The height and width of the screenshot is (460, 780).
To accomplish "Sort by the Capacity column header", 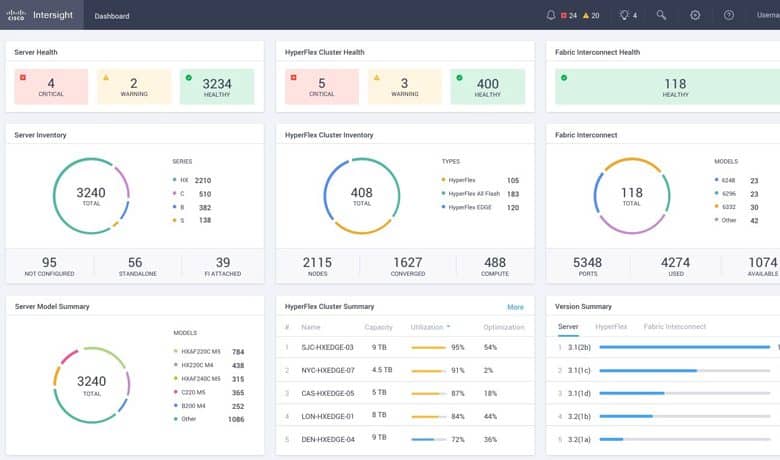I will 378,327.
